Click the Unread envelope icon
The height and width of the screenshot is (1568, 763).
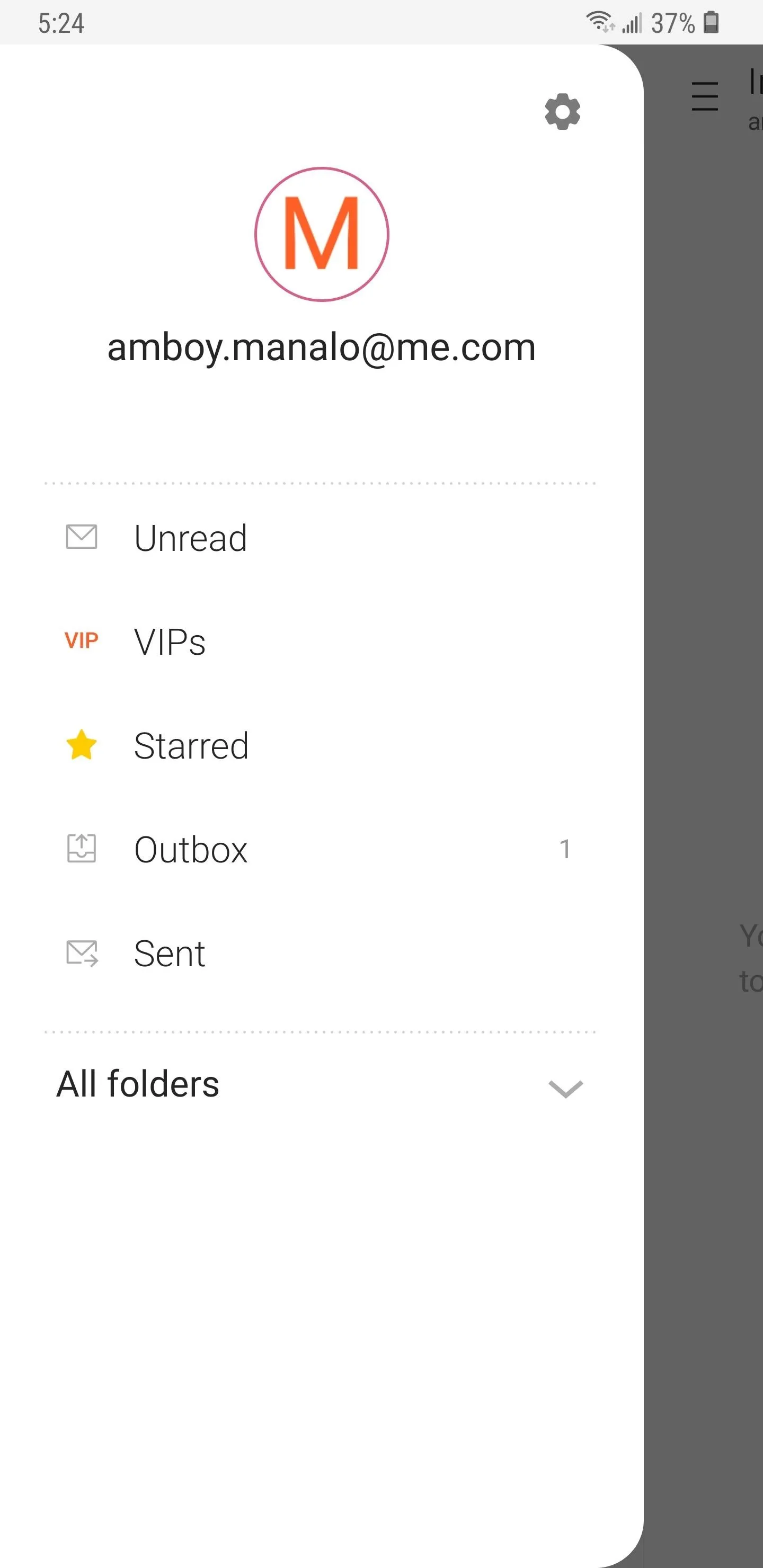click(81, 537)
